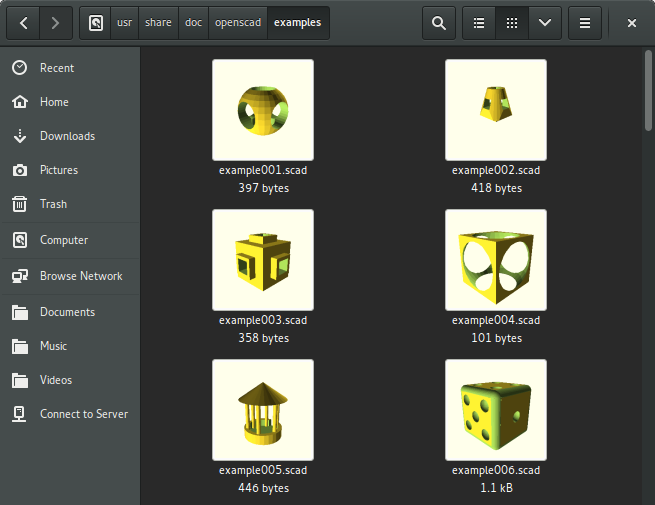Select examples path segment

tap(298, 23)
